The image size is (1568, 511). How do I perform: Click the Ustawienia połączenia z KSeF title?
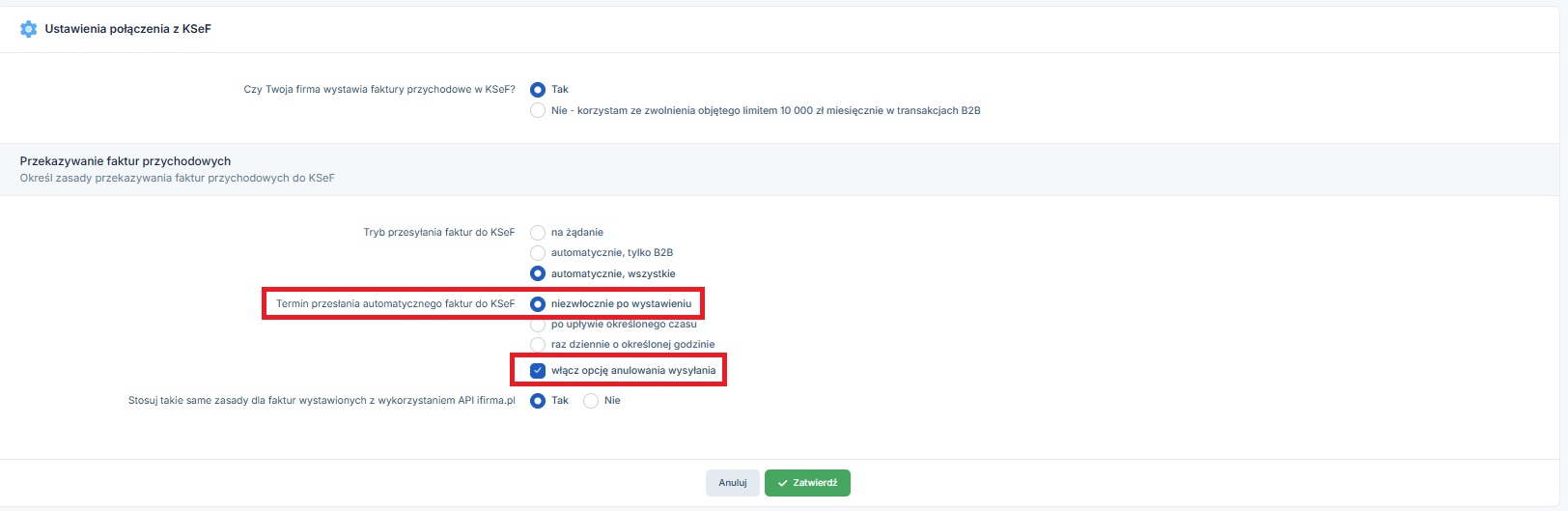127,29
